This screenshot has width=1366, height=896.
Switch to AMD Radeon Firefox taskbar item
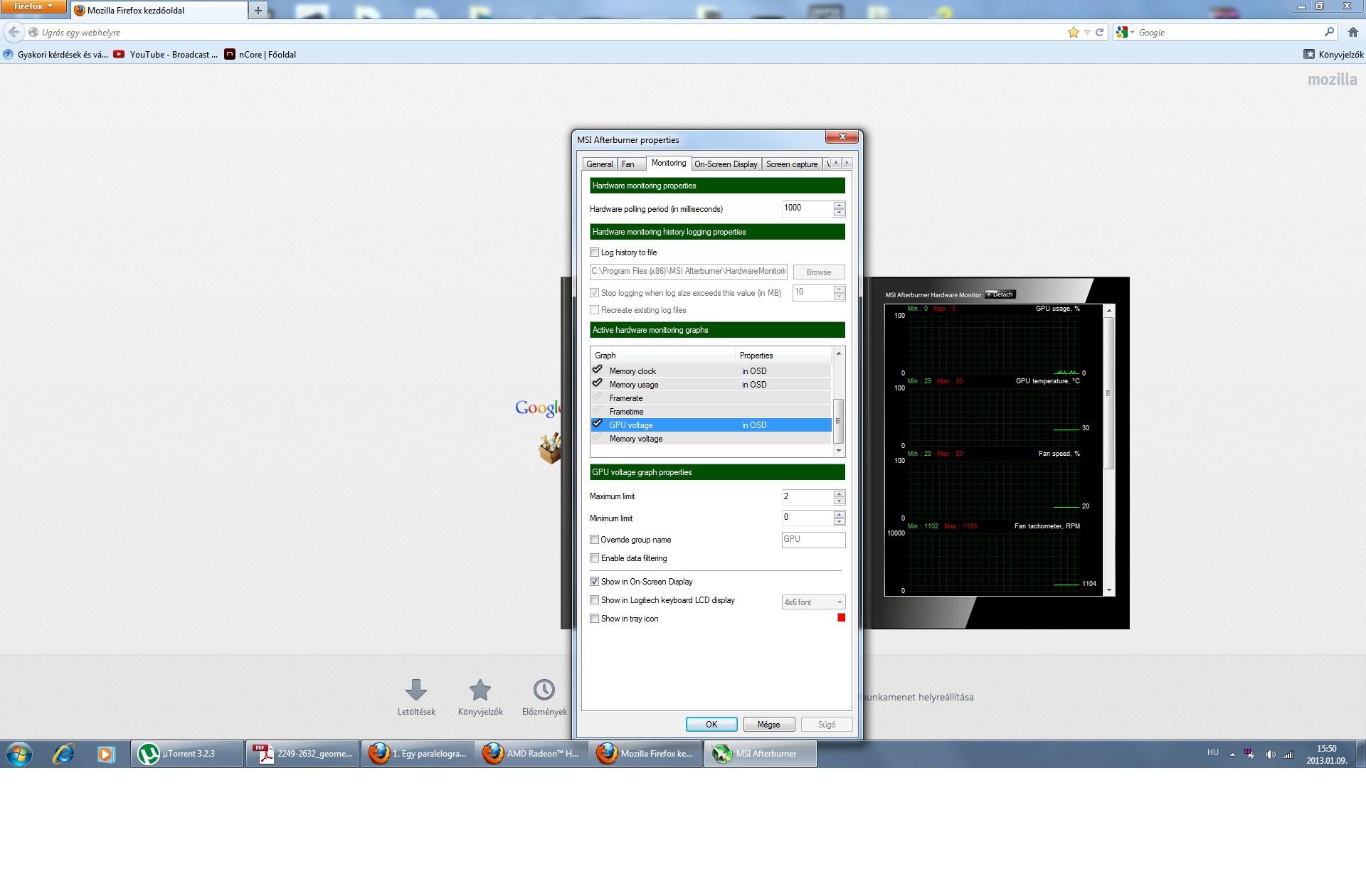532,754
